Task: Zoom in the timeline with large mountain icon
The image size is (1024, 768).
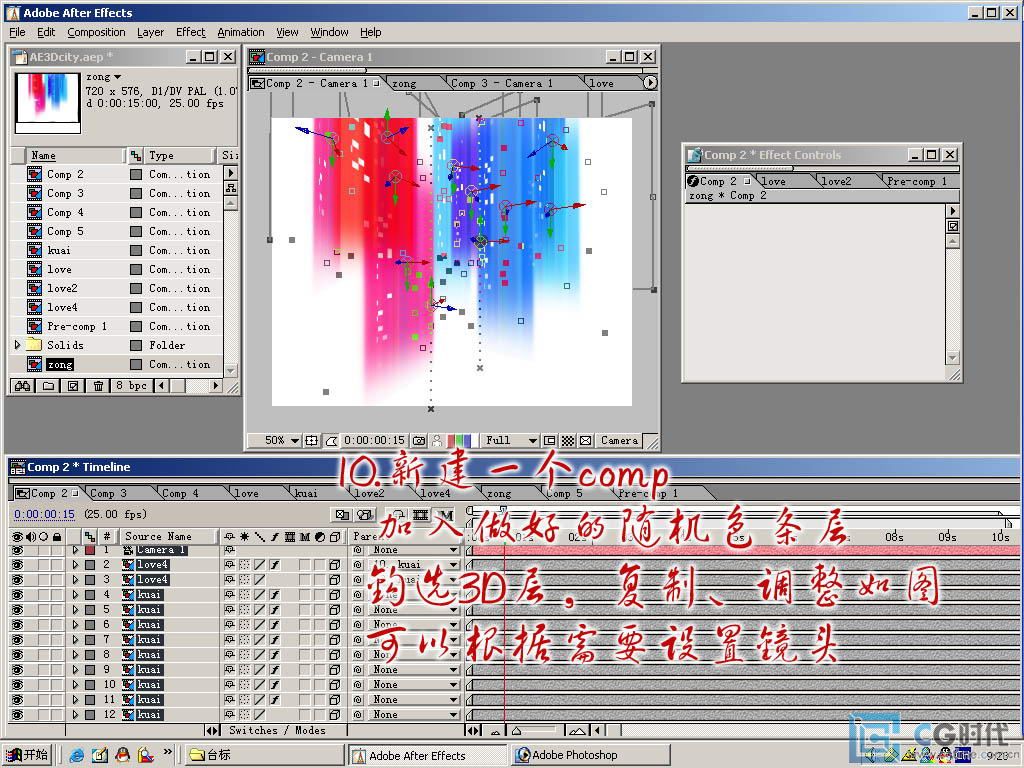Action: [577, 731]
